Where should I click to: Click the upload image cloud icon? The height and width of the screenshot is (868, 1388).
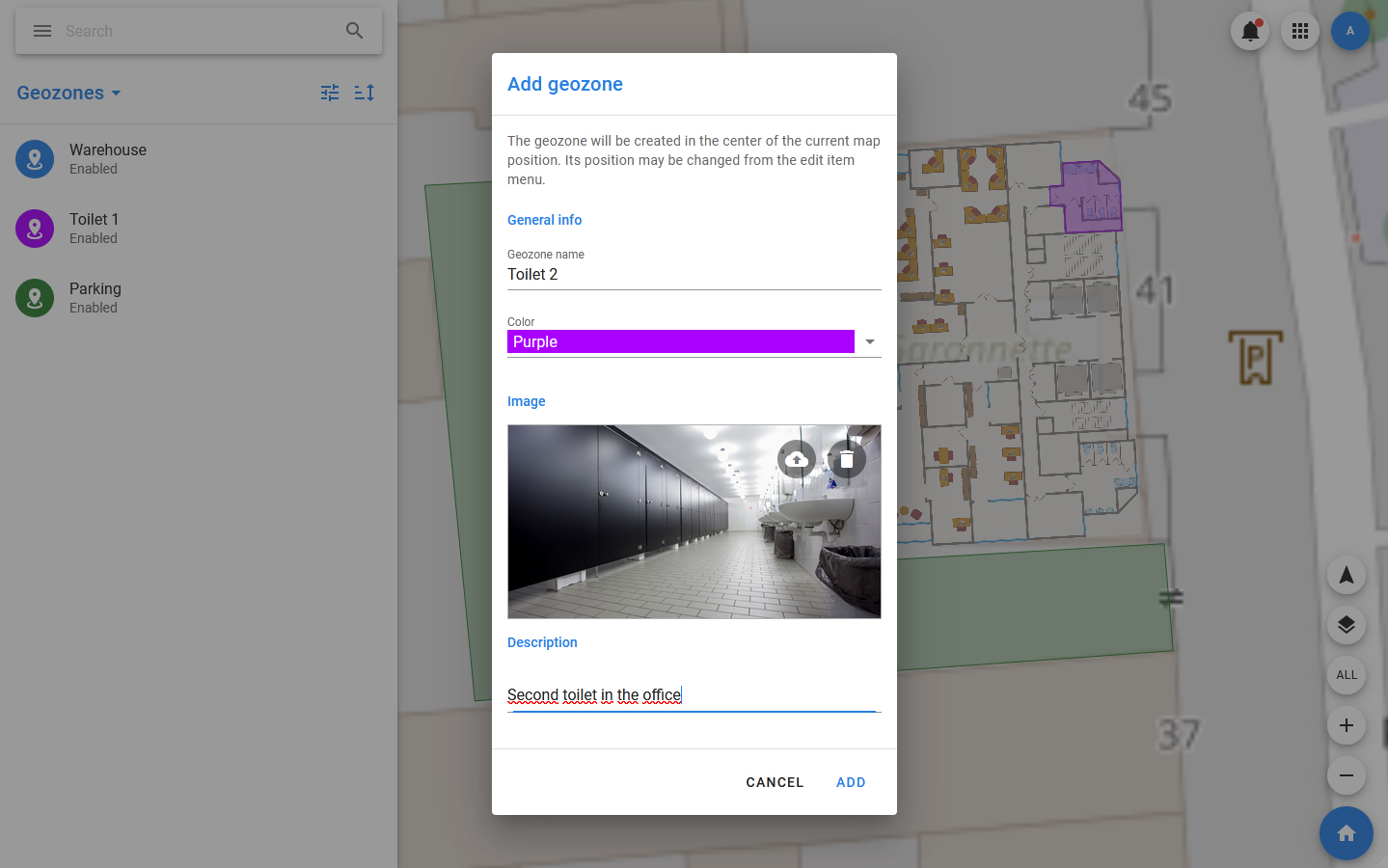[797, 460]
